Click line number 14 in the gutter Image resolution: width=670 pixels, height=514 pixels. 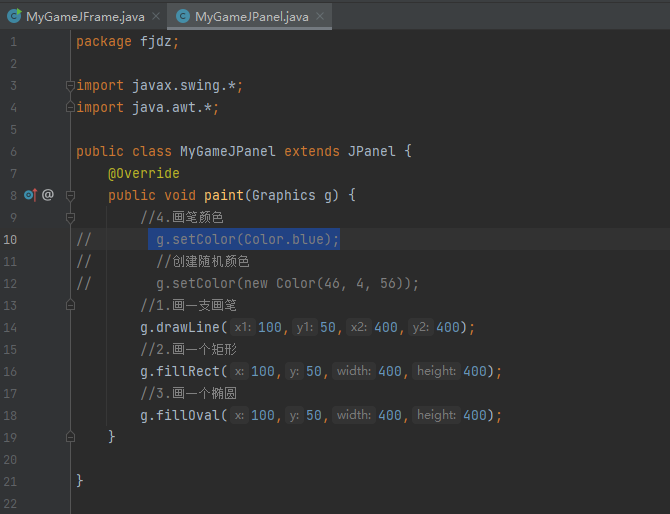click(x=10, y=328)
